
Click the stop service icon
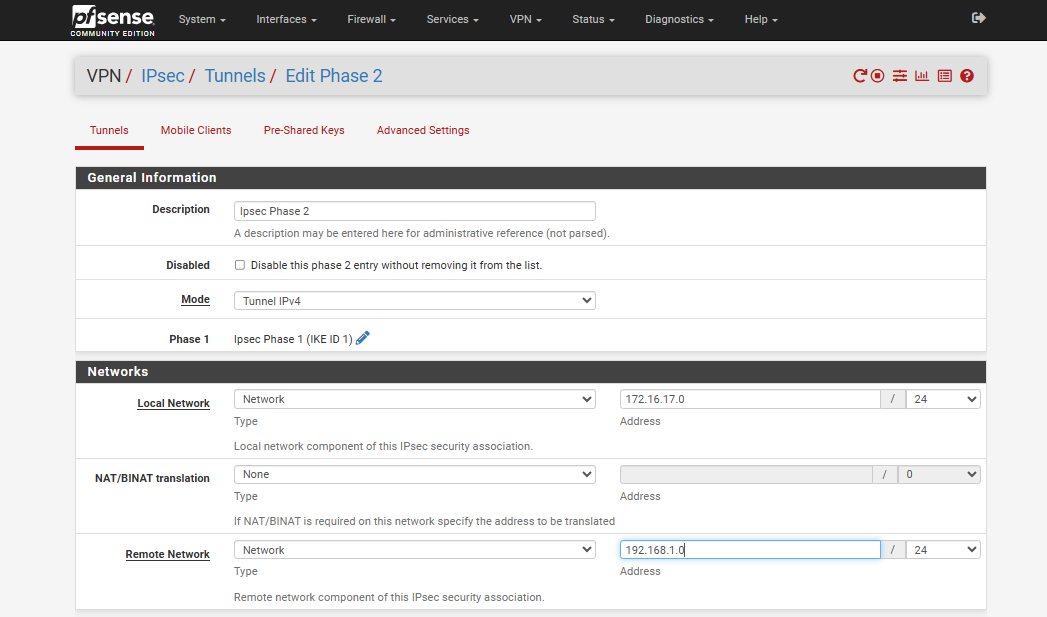point(877,76)
